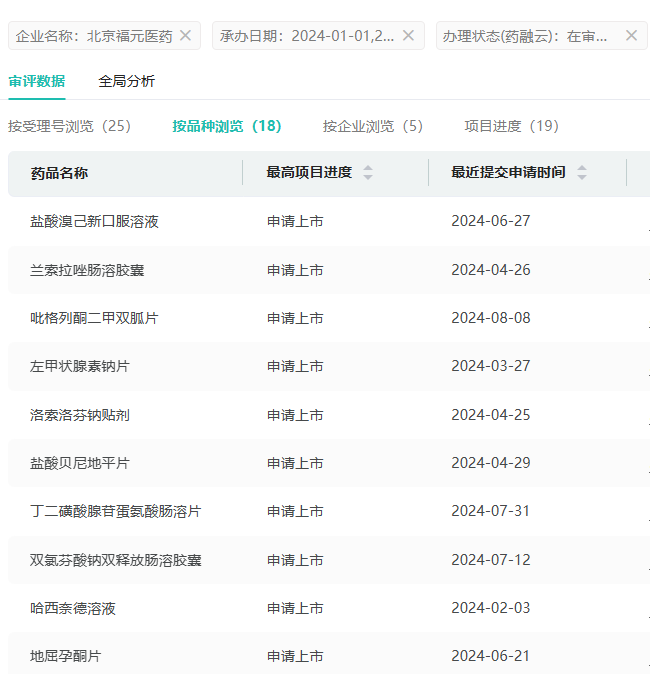Click 申请上市 in 吡格列酮二甲双胍片 row

[295, 318]
